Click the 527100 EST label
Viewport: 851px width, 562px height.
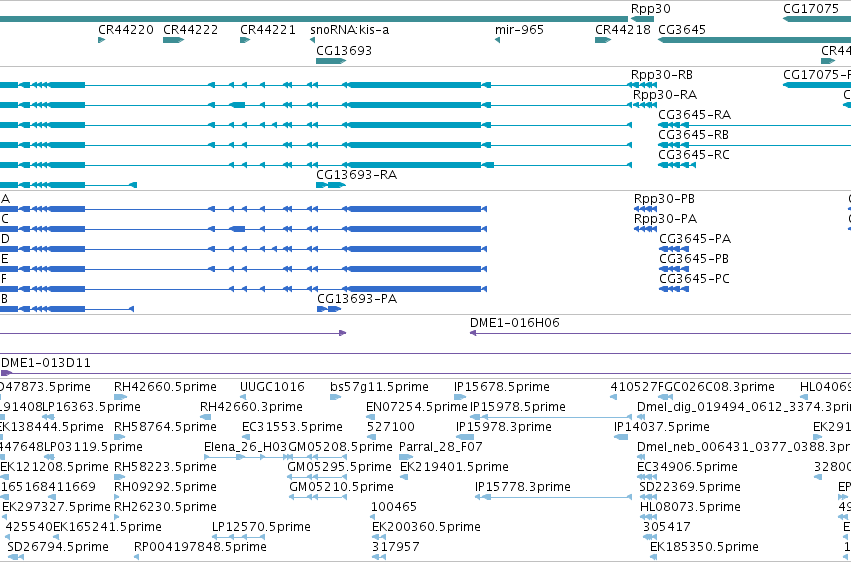click(391, 427)
